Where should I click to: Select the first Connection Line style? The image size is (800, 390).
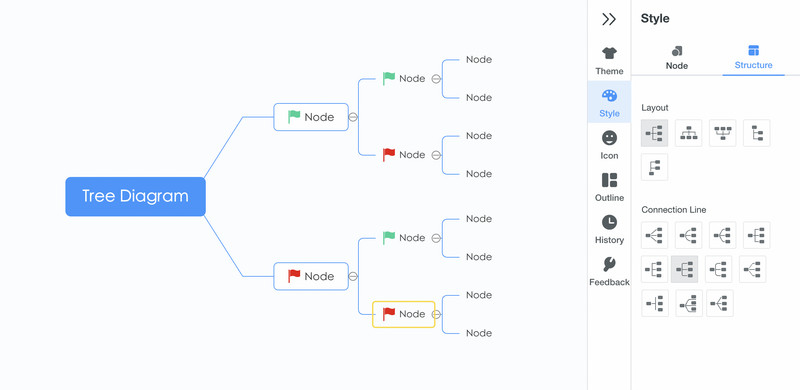tap(655, 235)
